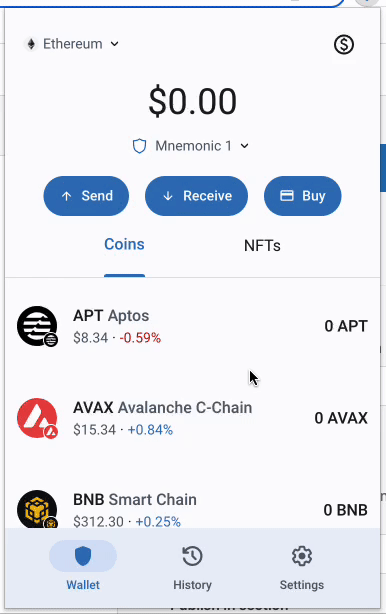The image size is (386, 614).
Task: Click the Aptos coin logo
Action: click(37, 326)
